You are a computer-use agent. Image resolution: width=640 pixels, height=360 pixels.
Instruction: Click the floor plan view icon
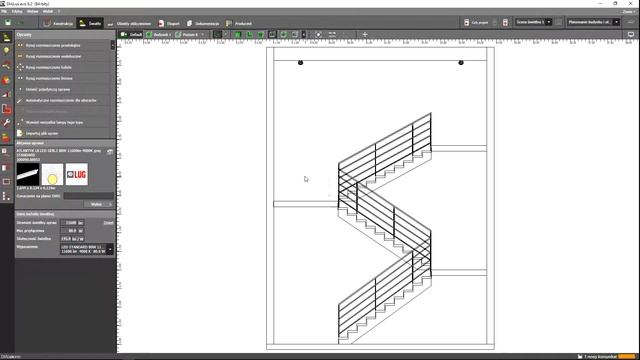249,35
